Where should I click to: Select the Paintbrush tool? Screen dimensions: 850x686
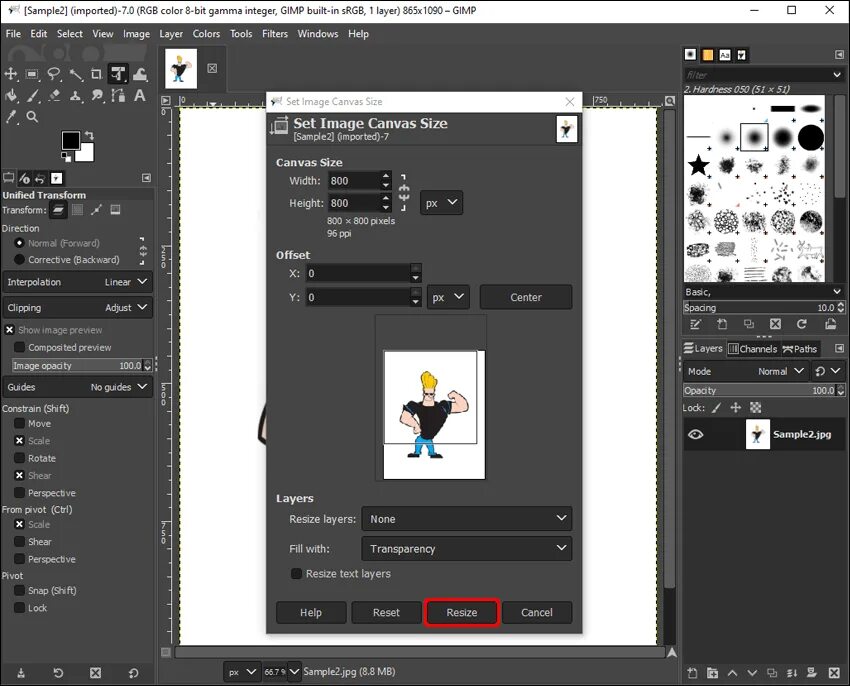tap(33, 96)
